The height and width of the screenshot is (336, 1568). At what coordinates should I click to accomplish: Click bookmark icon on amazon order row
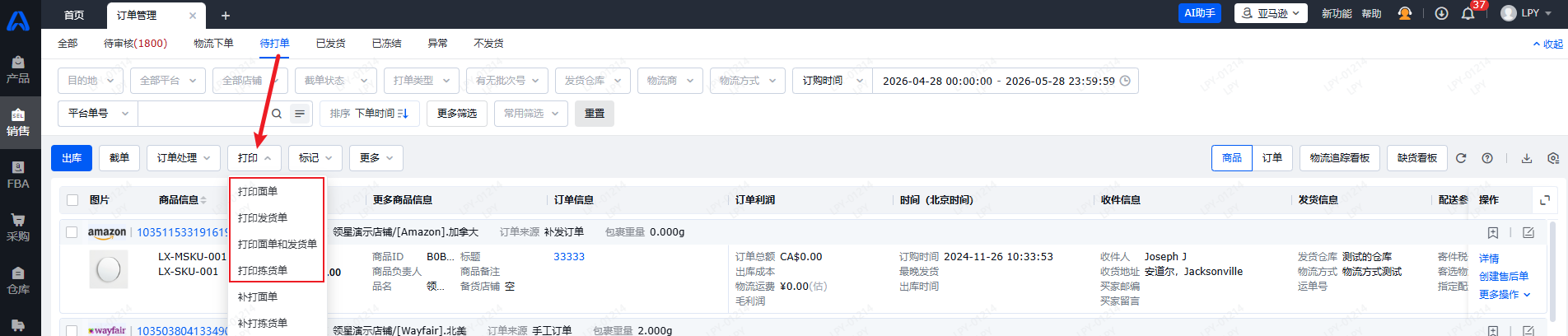point(1493,233)
